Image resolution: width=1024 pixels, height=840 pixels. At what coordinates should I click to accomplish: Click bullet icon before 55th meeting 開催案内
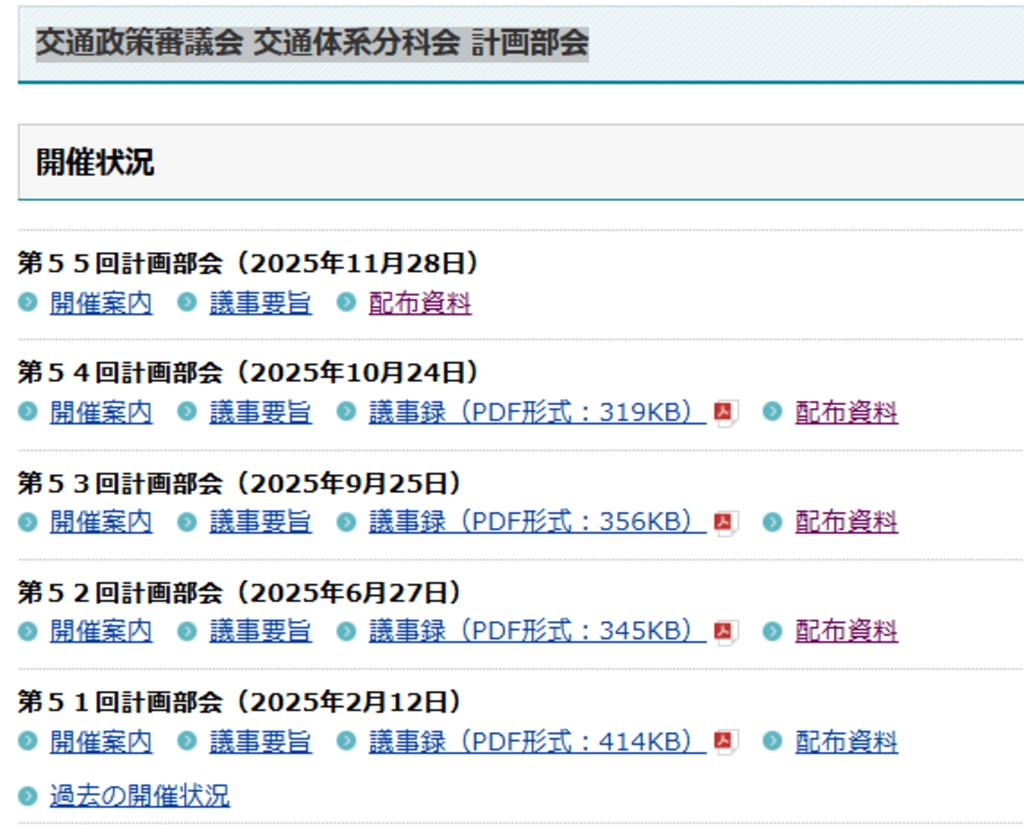28,303
